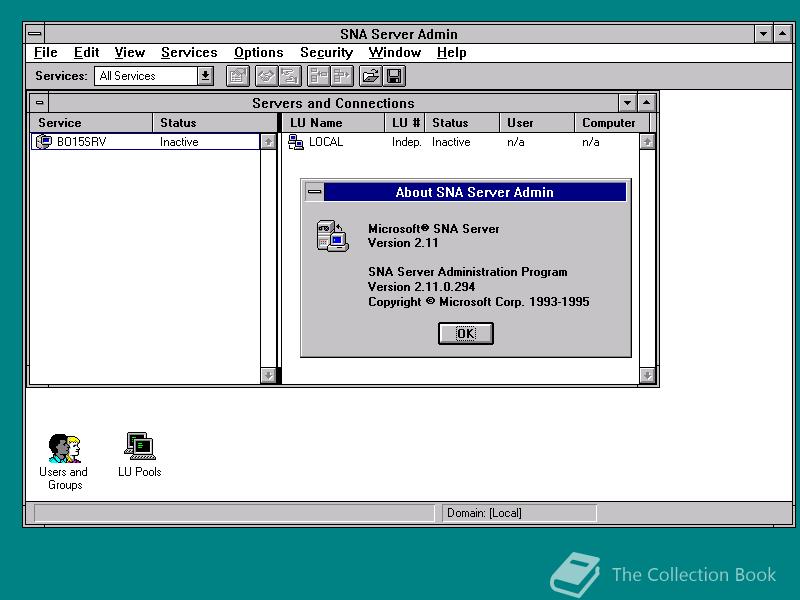Select the B015SRV service row name

click(x=82, y=141)
